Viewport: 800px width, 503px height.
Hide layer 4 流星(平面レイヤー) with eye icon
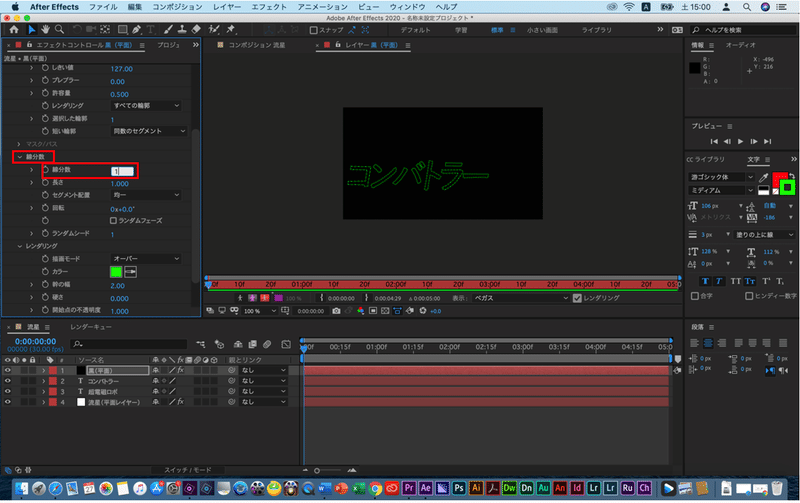8,402
